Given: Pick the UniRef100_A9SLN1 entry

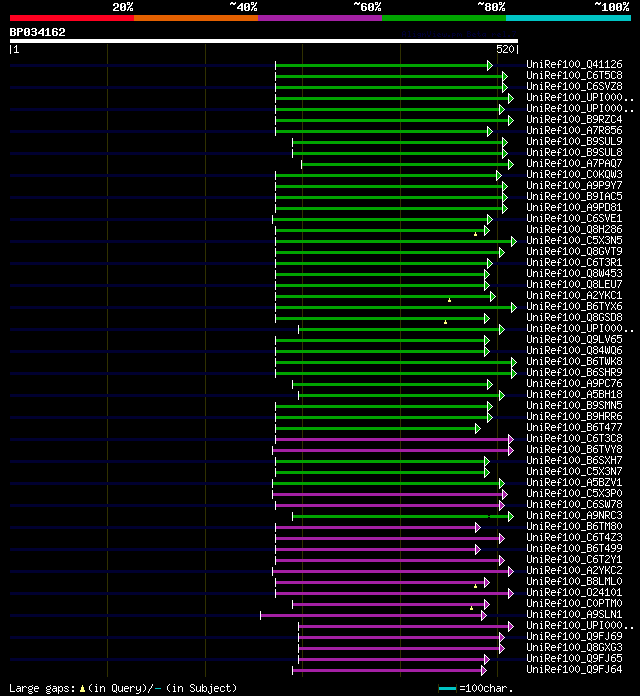Looking at the screenshot, I should [x=574, y=614].
